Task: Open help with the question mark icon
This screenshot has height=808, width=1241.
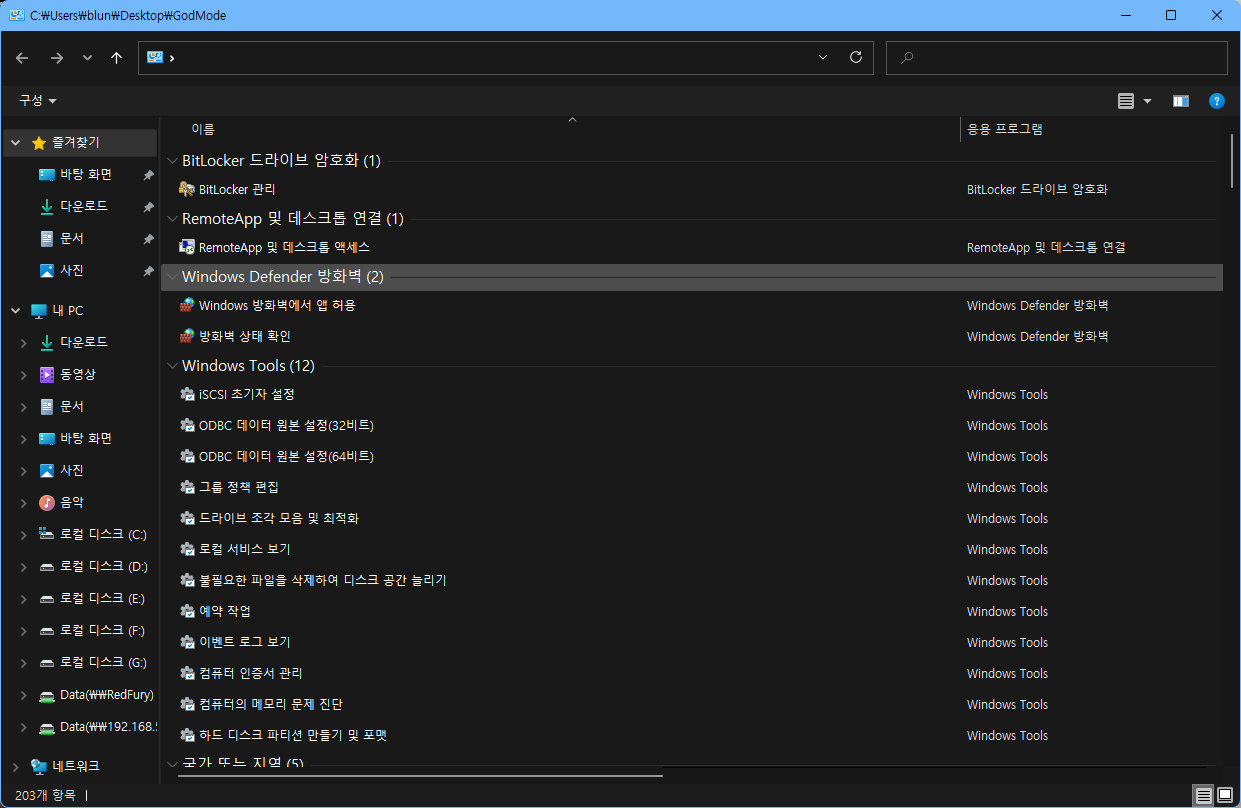Action: [1217, 101]
